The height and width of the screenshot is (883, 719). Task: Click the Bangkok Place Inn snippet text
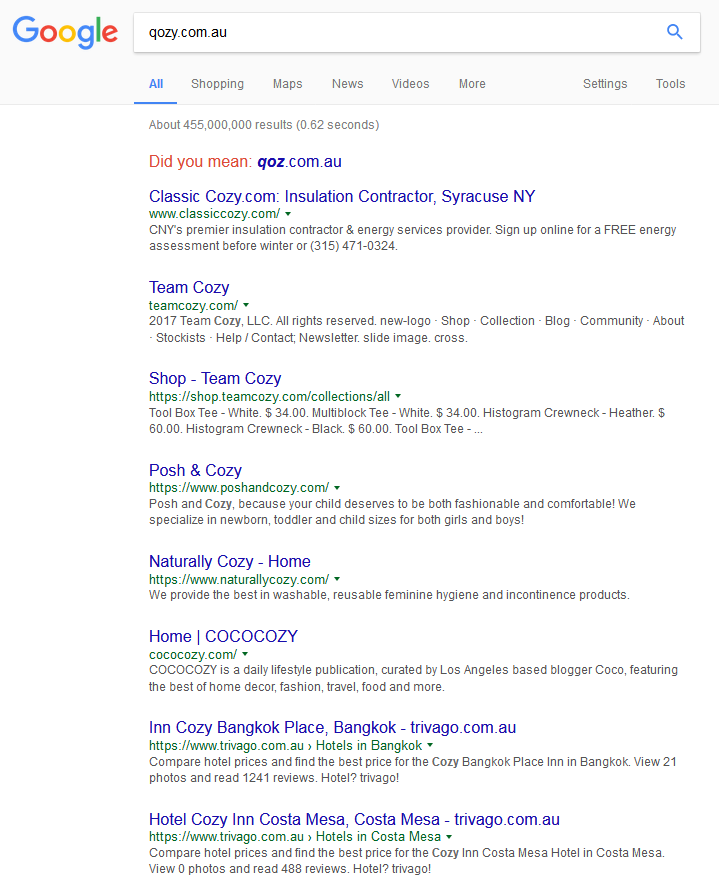[x=412, y=770]
